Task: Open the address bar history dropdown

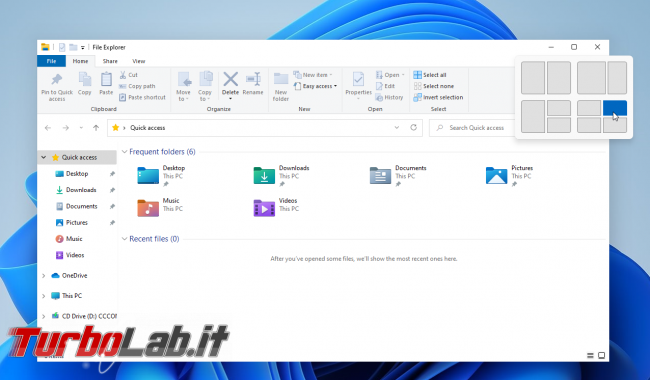Action: [397, 128]
